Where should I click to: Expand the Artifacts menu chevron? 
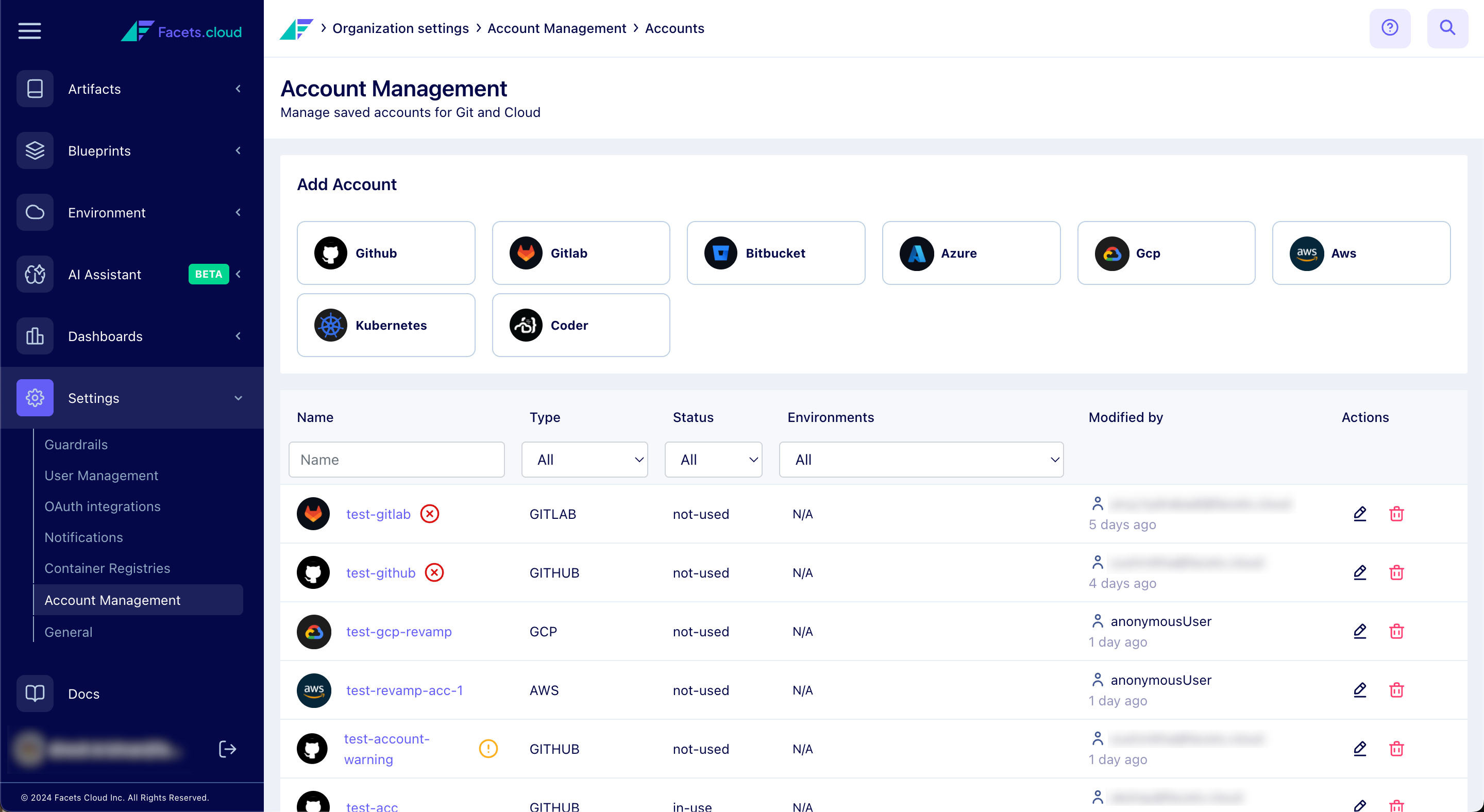pos(239,89)
